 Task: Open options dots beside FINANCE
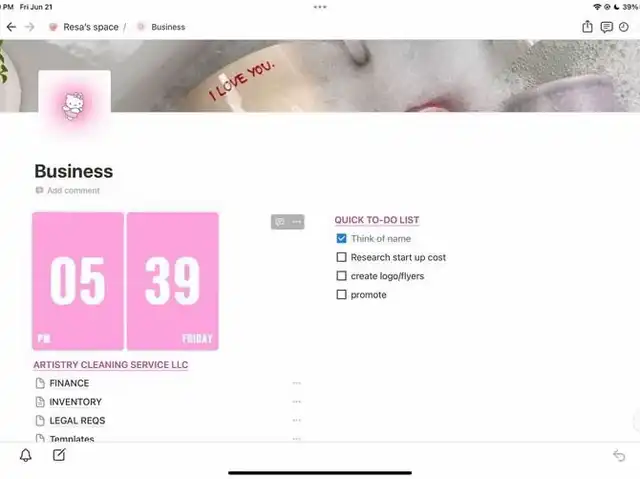point(297,383)
